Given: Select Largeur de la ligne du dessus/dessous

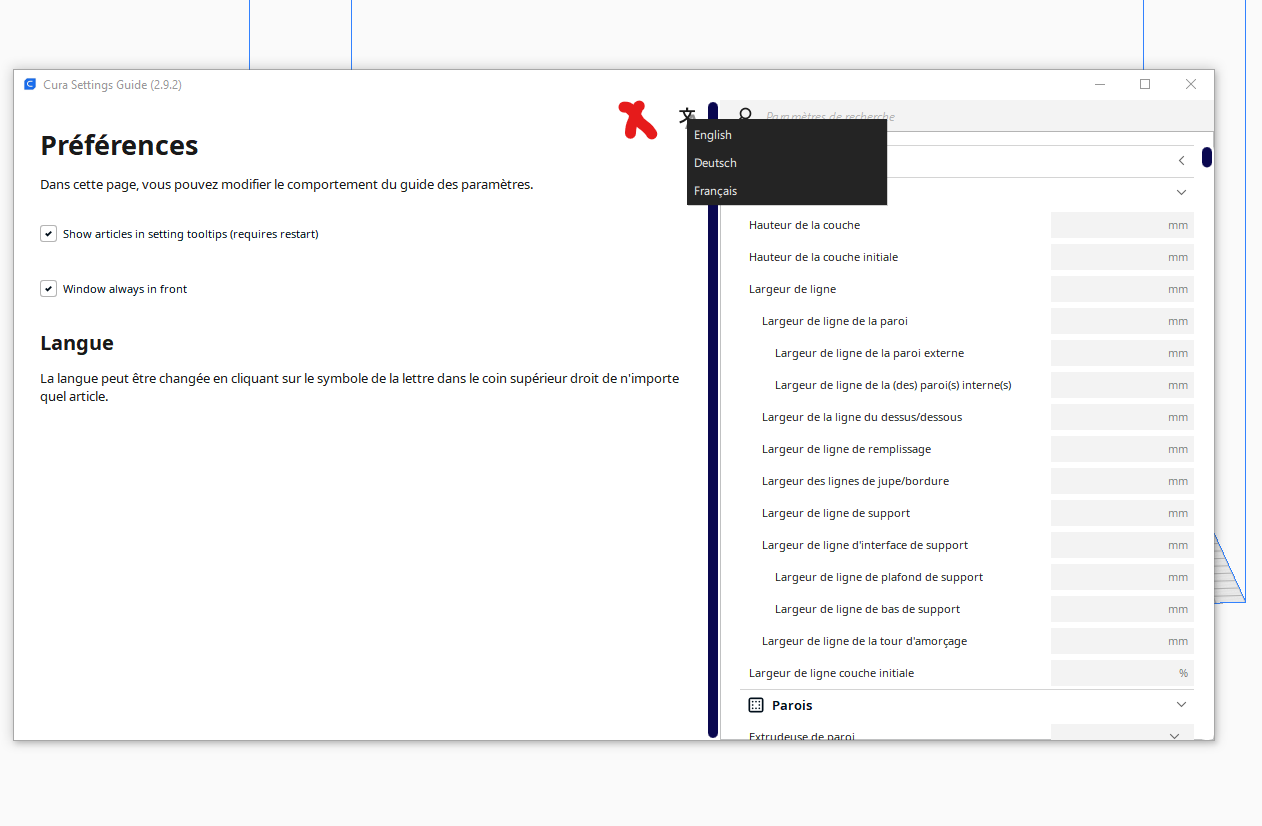Looking at the screenshot, I should pyautogui.click(x=862, y=417).
